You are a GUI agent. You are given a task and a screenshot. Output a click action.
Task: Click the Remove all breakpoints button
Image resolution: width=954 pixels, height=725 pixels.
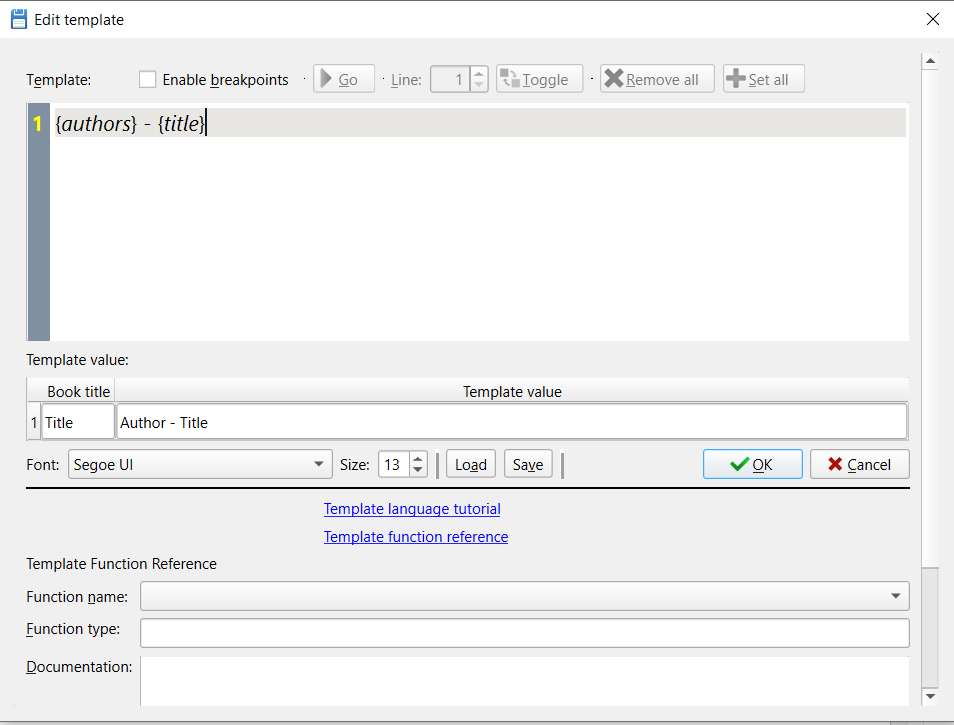coord(657,79)
